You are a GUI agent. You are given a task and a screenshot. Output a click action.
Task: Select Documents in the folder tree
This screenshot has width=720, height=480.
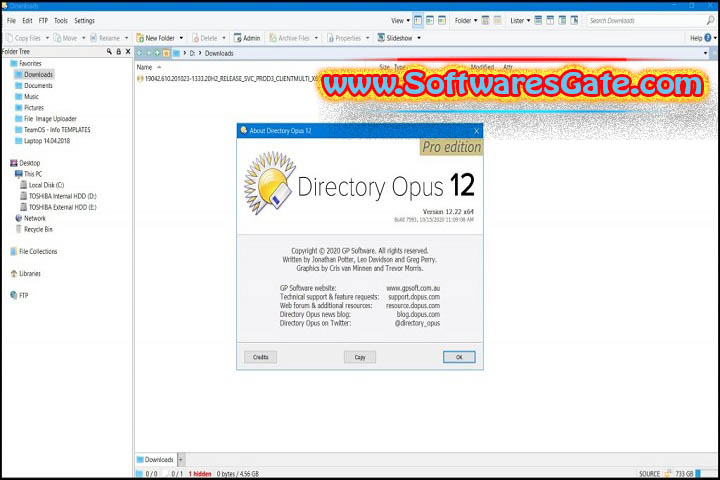[x=38, y=85]
